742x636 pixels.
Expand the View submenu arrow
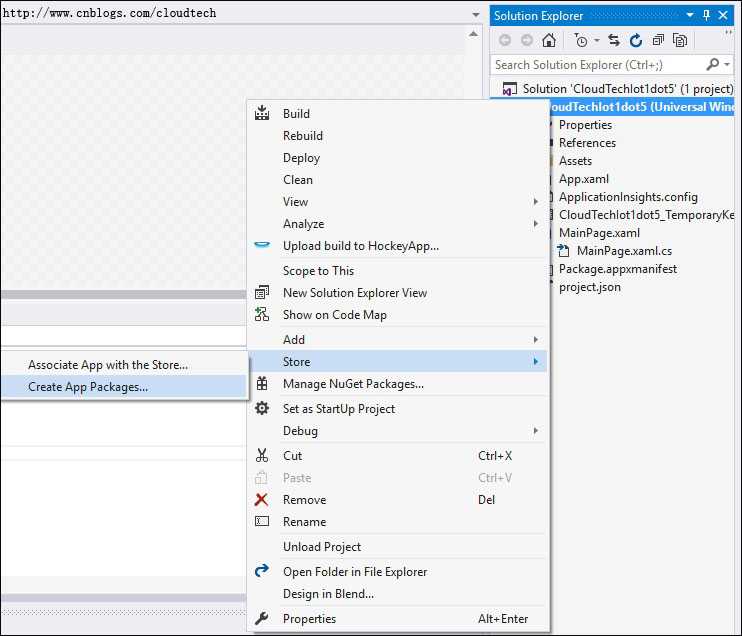[536, 202]
